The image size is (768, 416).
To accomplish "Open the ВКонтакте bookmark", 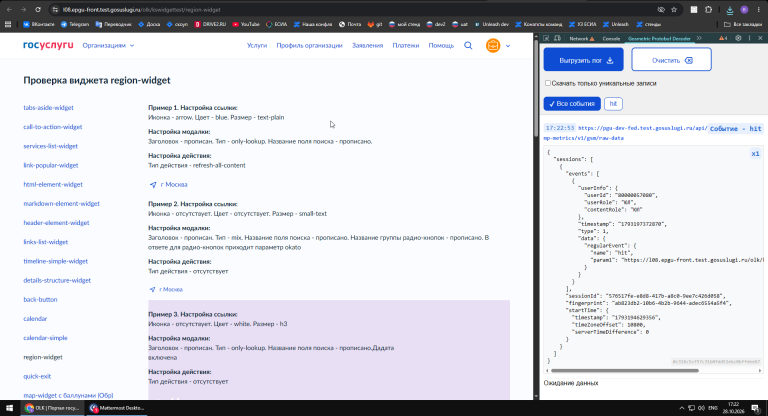I will 39,24.
